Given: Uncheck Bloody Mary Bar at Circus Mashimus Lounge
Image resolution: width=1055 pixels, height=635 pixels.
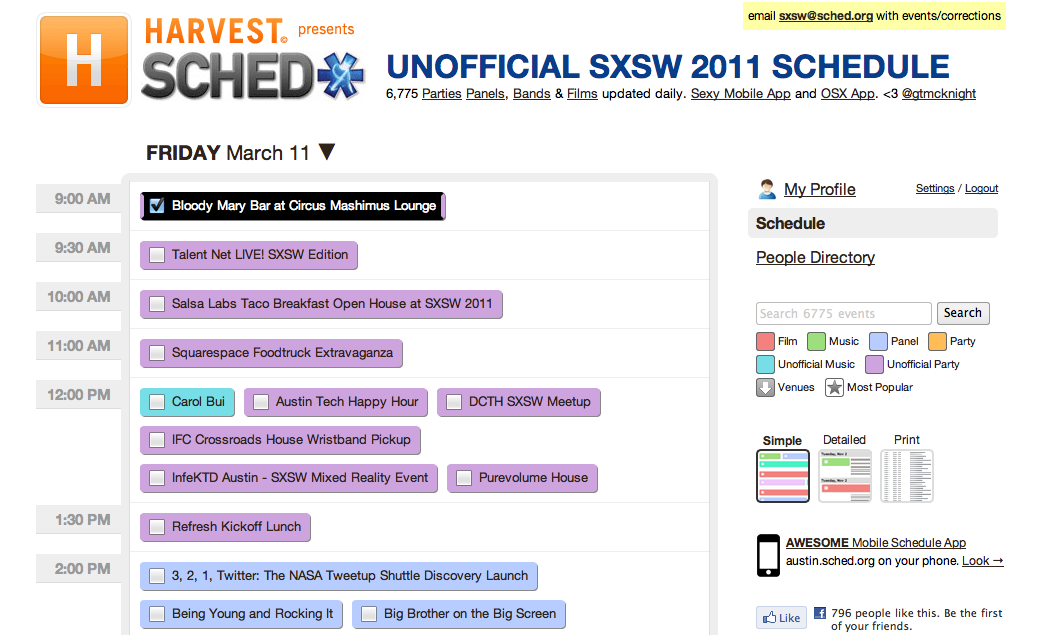Looking at the screenshot, I should [157, 206].
